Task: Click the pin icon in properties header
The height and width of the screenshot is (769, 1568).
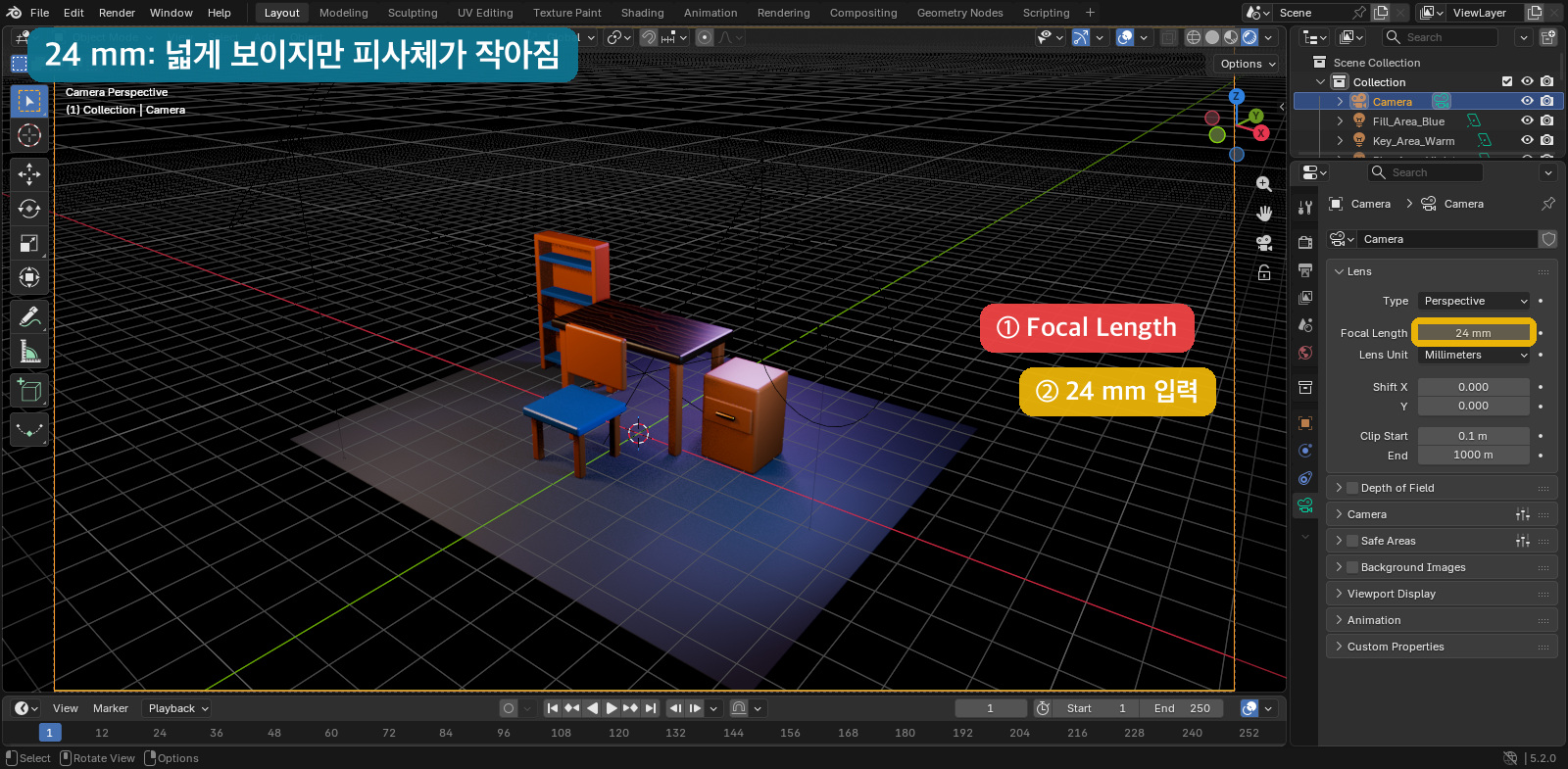Action: [1548, 204]
